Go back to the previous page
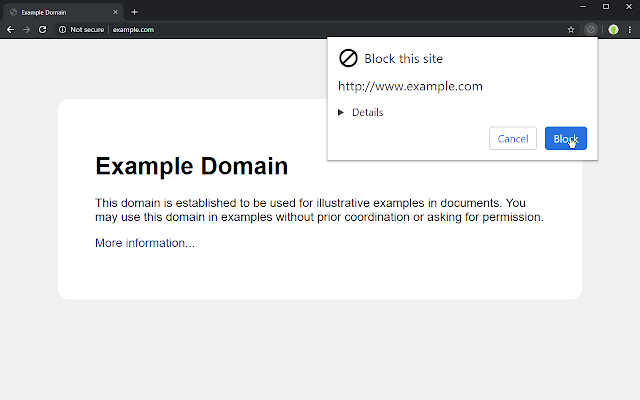 point(11,29)
